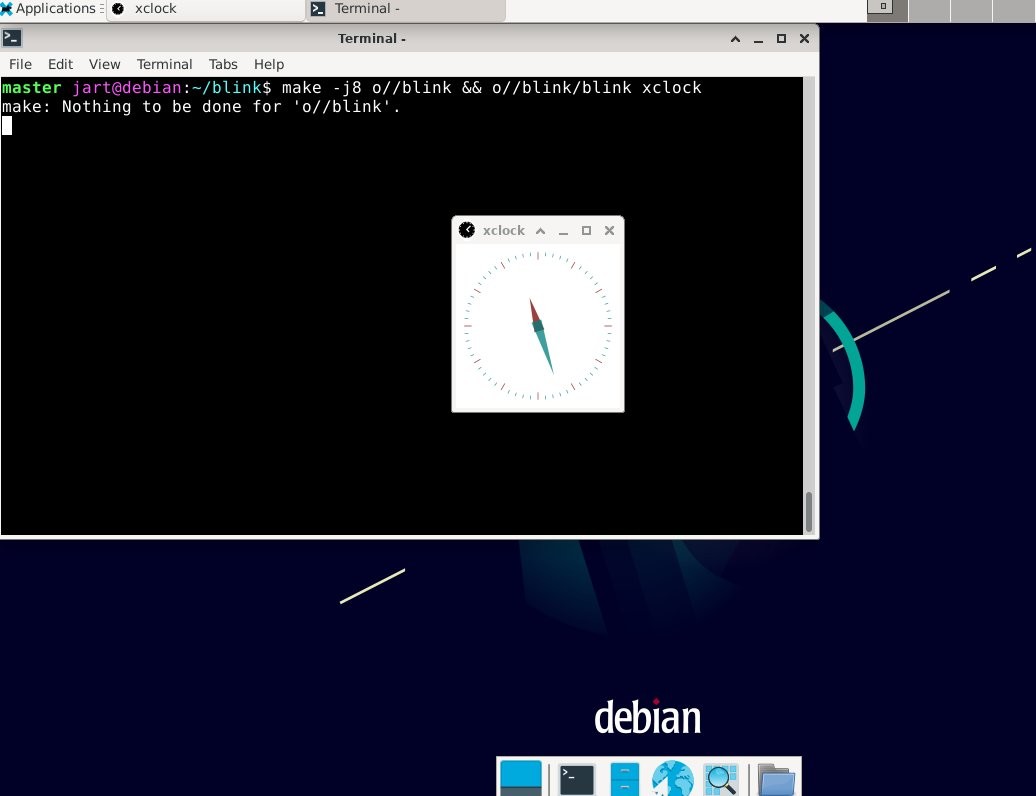
Task: Open Application Finder magnifier in dock
Action: (x=721, y=779)
